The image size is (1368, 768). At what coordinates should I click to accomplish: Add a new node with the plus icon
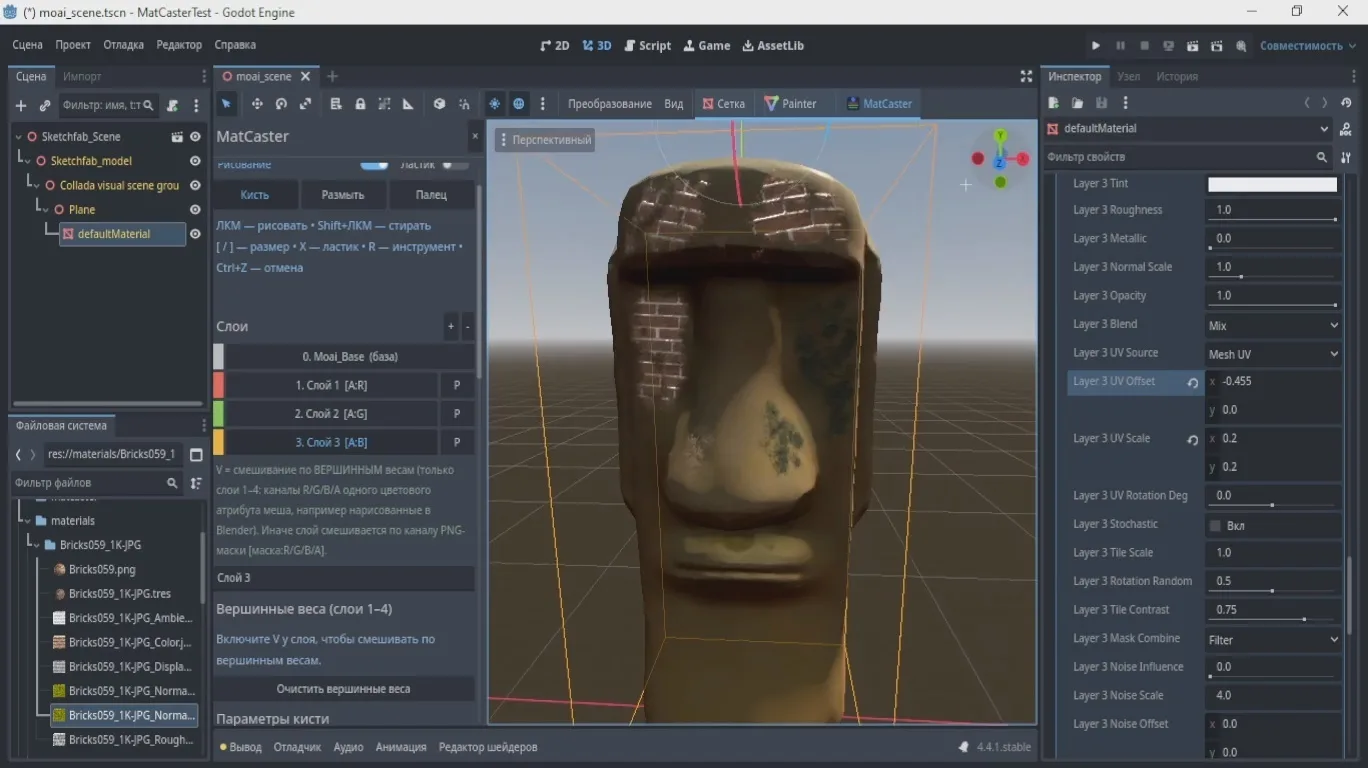pos(21,105)
